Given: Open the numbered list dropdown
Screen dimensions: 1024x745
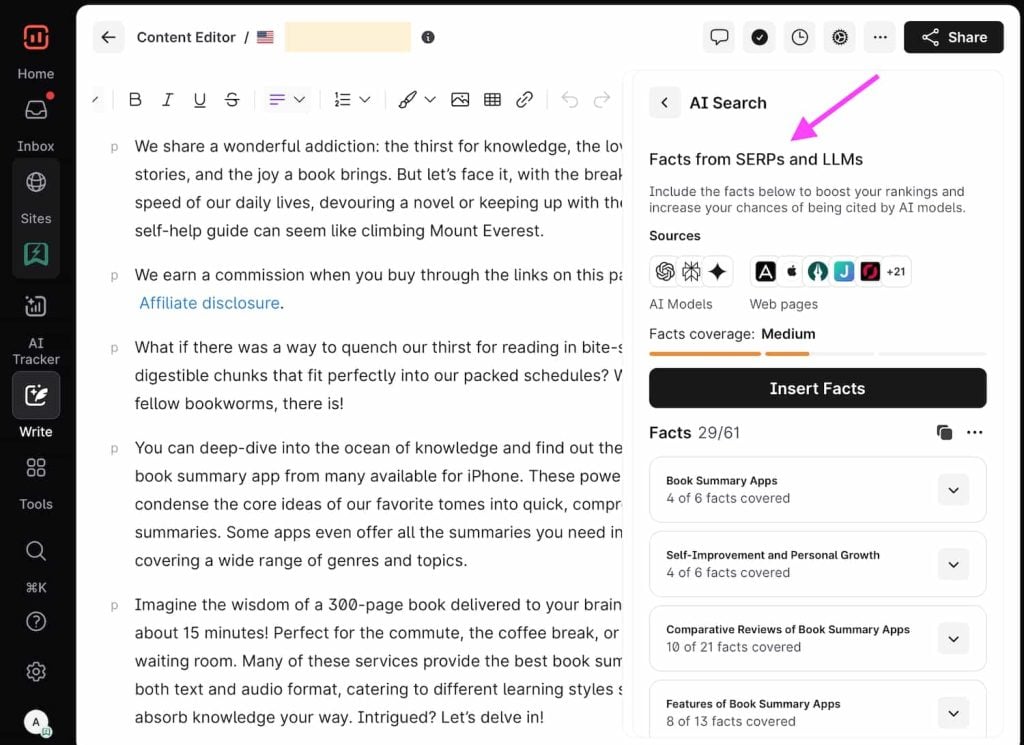Looking at the screenshot, I should tap(352, 100).
